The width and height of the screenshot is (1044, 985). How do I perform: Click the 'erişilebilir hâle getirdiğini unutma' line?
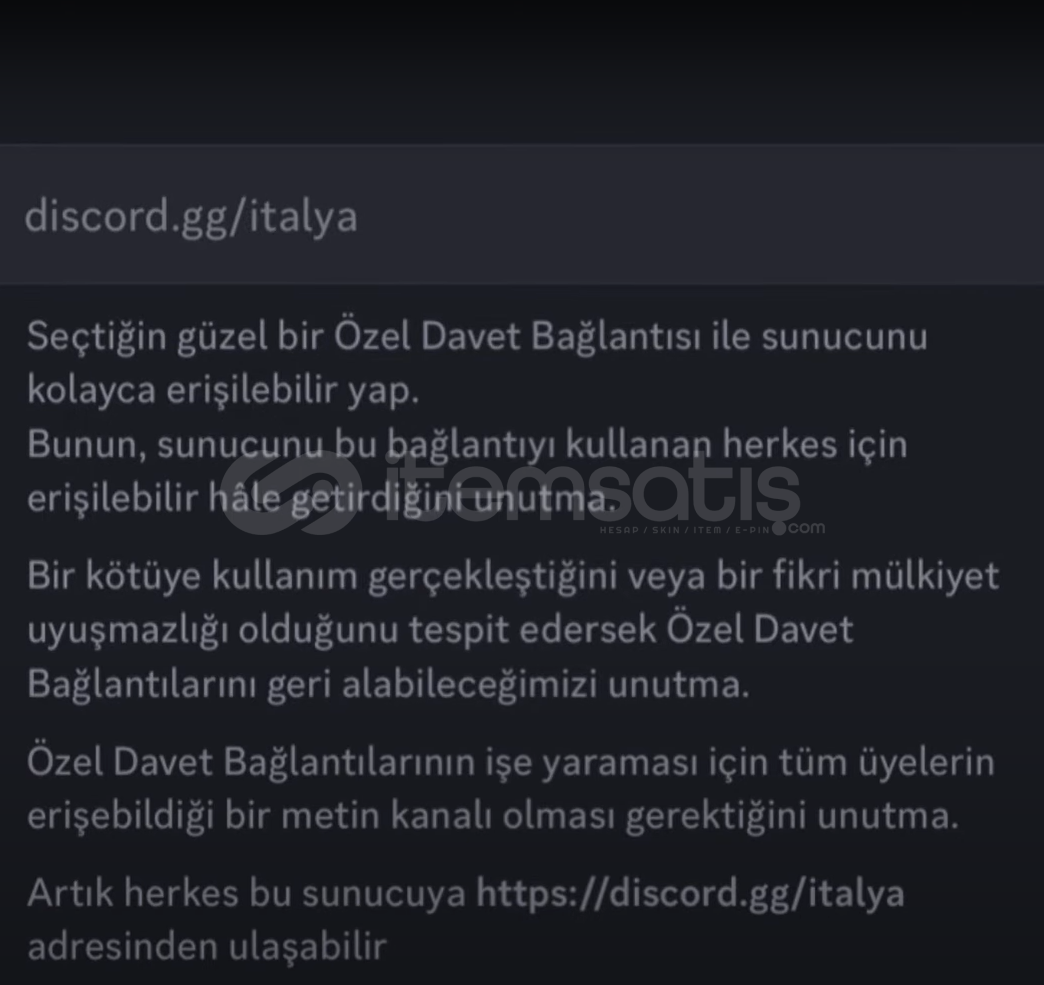coord(321,498)
